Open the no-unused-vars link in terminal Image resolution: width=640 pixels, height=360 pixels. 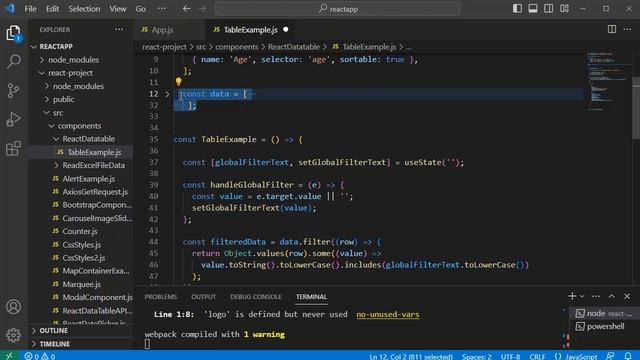point(387,314)
